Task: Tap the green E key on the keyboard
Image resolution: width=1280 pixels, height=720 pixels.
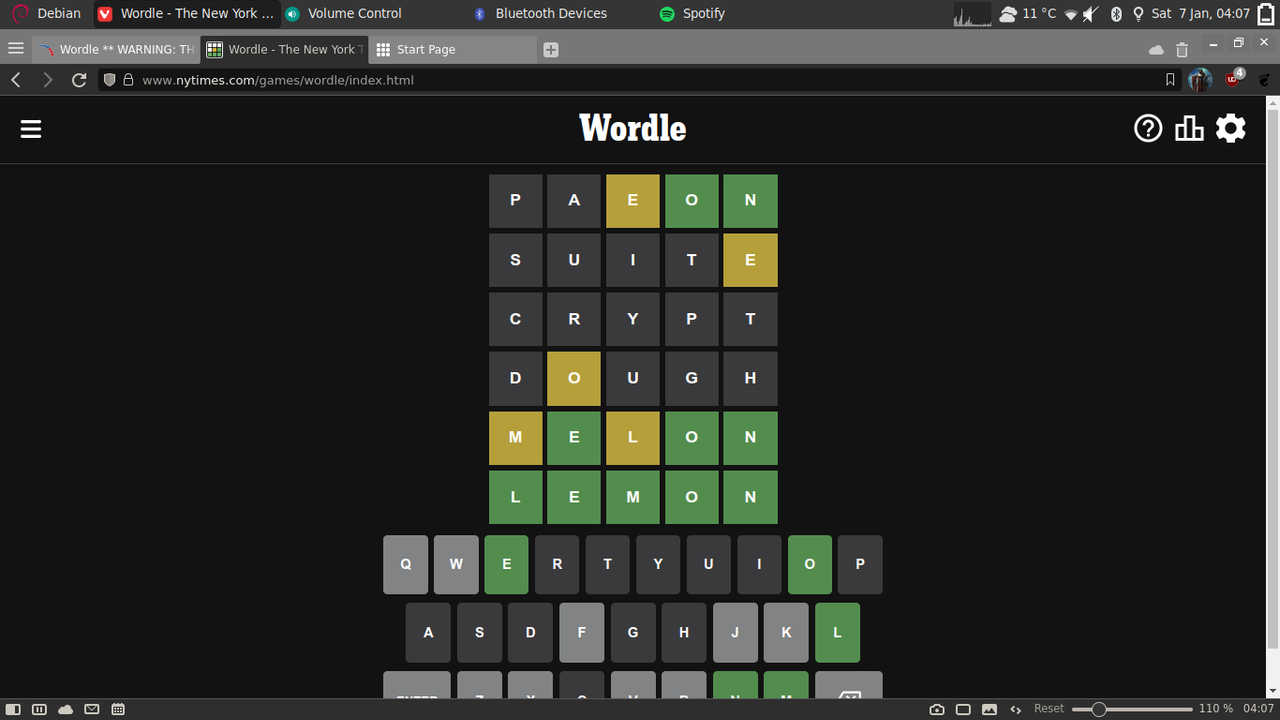Action: (507, 565)
